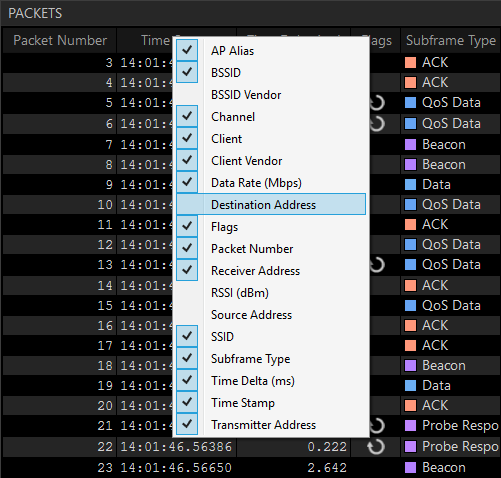This screenshot has height=478, width=501.
Task: Click the orange ACK swatch on packet 4
Action: (x=410, y=83)
